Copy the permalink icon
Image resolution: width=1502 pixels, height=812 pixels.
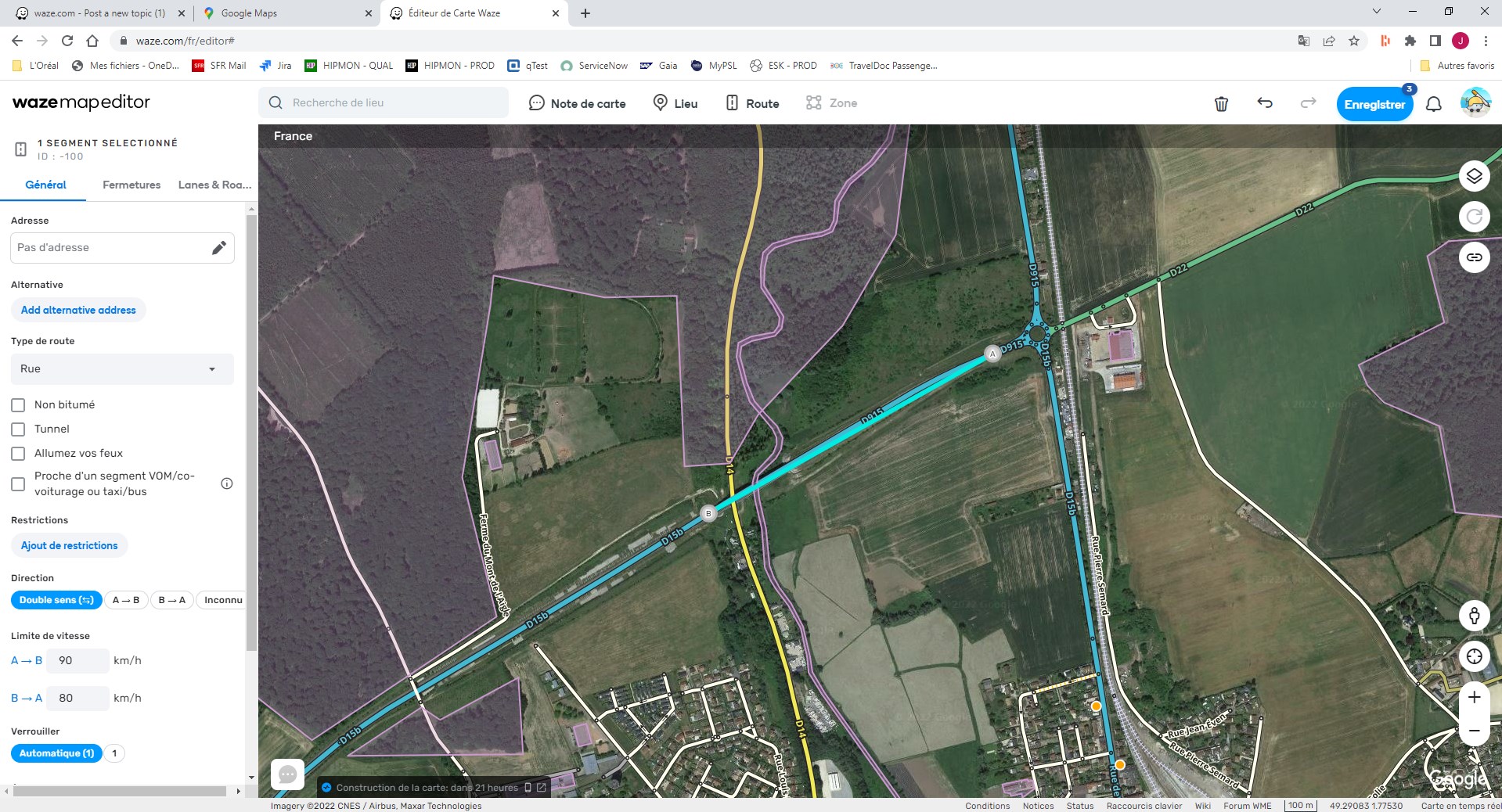click(1474, 257)
